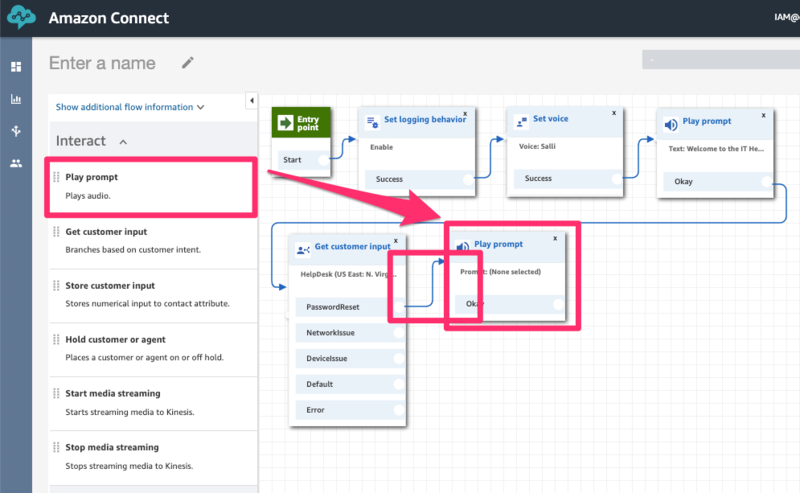Click the Entry point arrow icon
The height and width of the screenshot is (493, 800).
coord(285,123)
